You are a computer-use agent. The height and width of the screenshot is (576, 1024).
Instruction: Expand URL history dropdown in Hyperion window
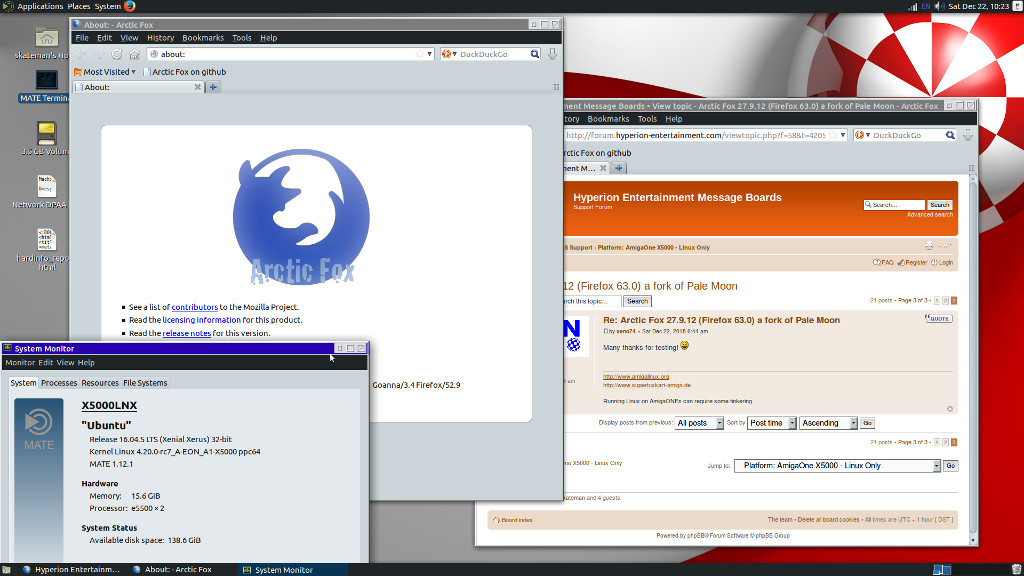[842, 135]
